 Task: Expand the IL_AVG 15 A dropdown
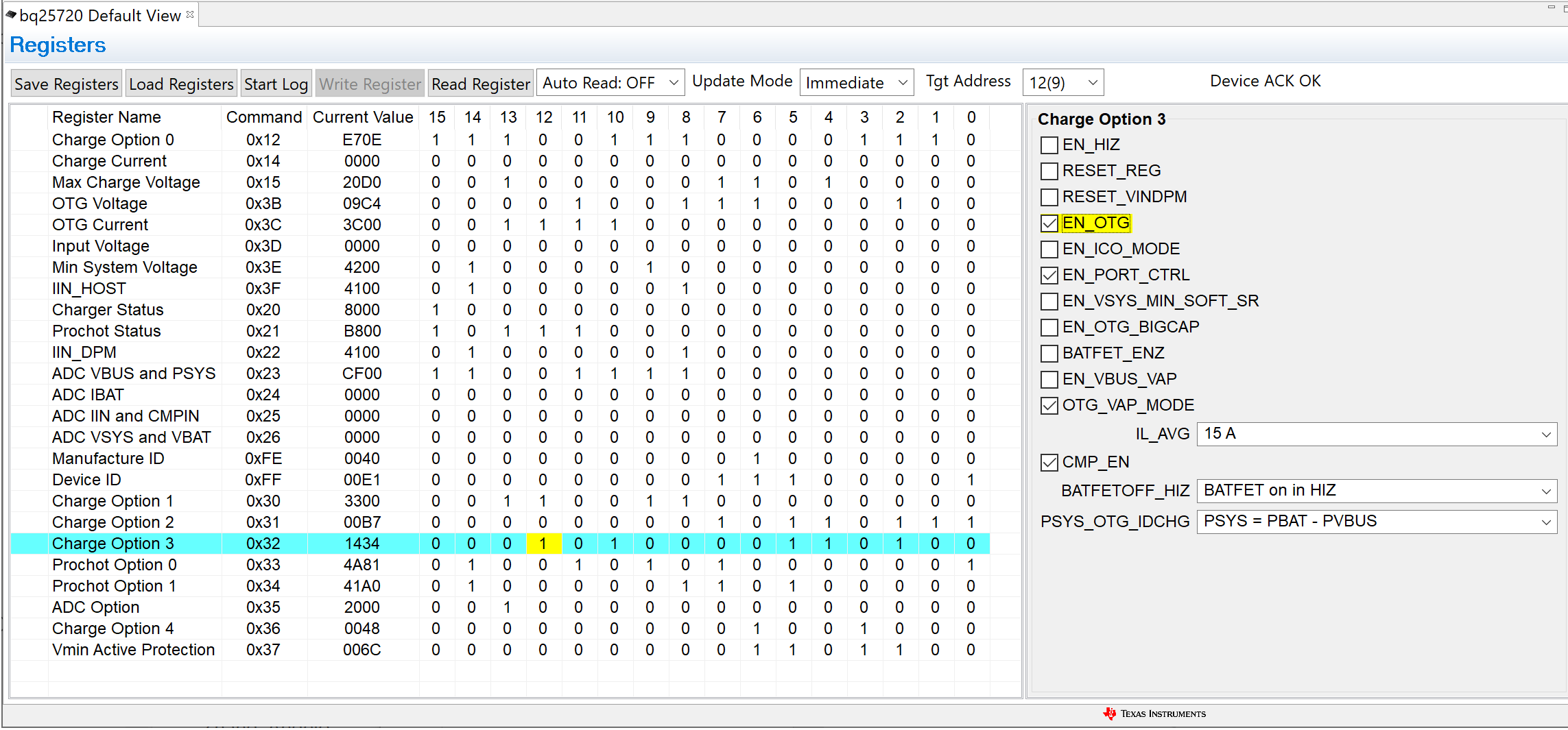coord(1376,434)
